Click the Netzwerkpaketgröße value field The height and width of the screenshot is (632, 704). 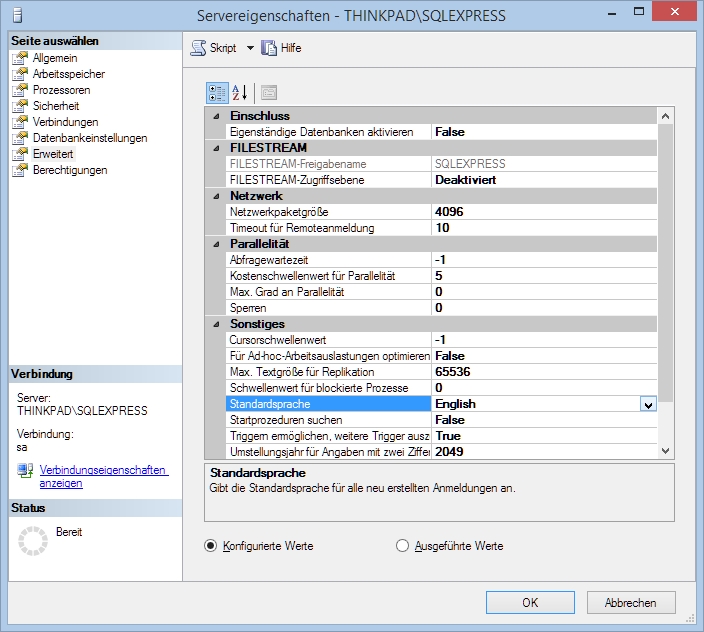545,212
